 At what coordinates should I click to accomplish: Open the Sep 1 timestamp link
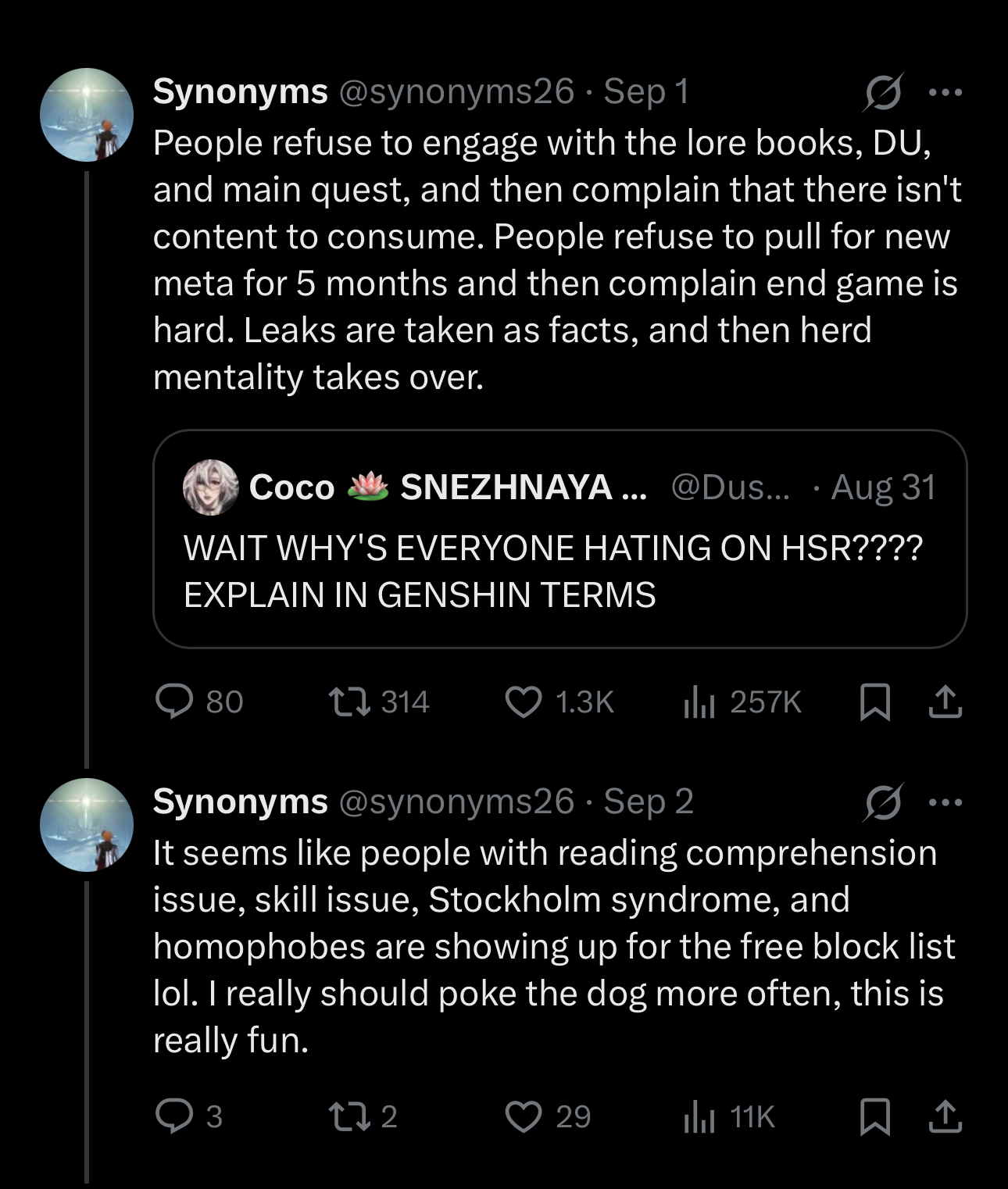tap(646, 91)
